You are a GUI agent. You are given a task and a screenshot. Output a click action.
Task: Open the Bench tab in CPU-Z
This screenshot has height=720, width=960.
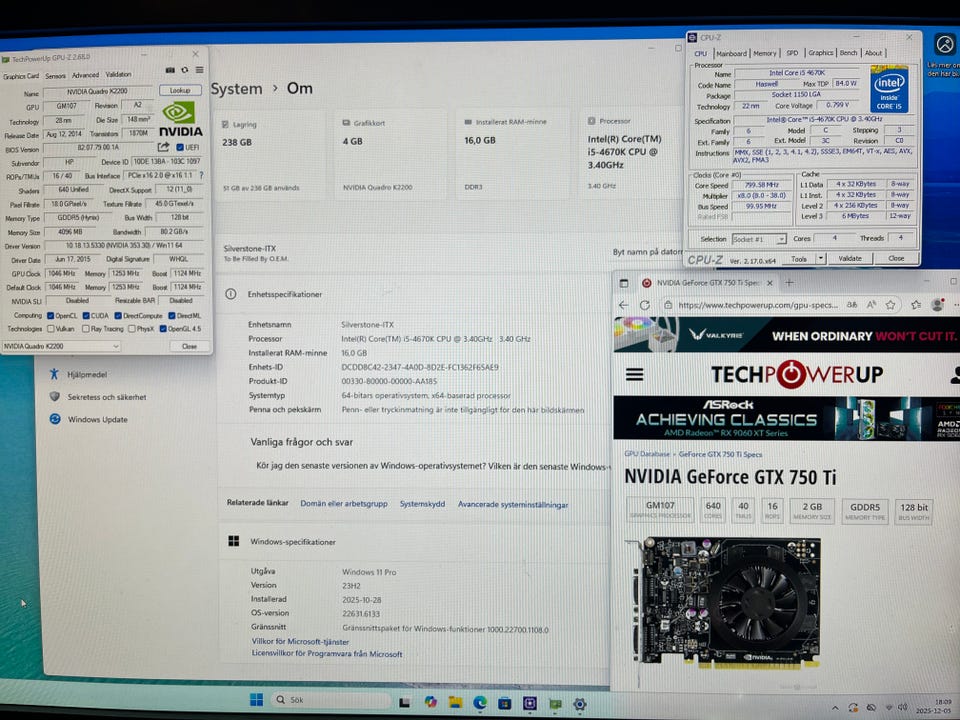pos(848,53)
